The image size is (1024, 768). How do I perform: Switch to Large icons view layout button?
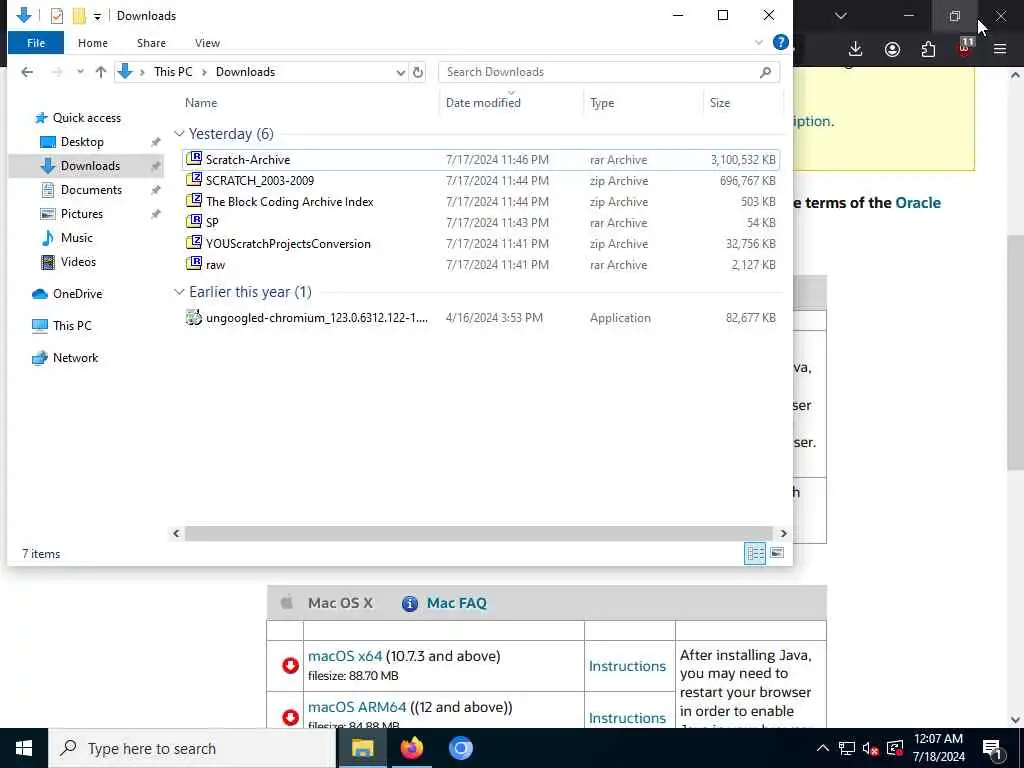click(x=776, y=553)
